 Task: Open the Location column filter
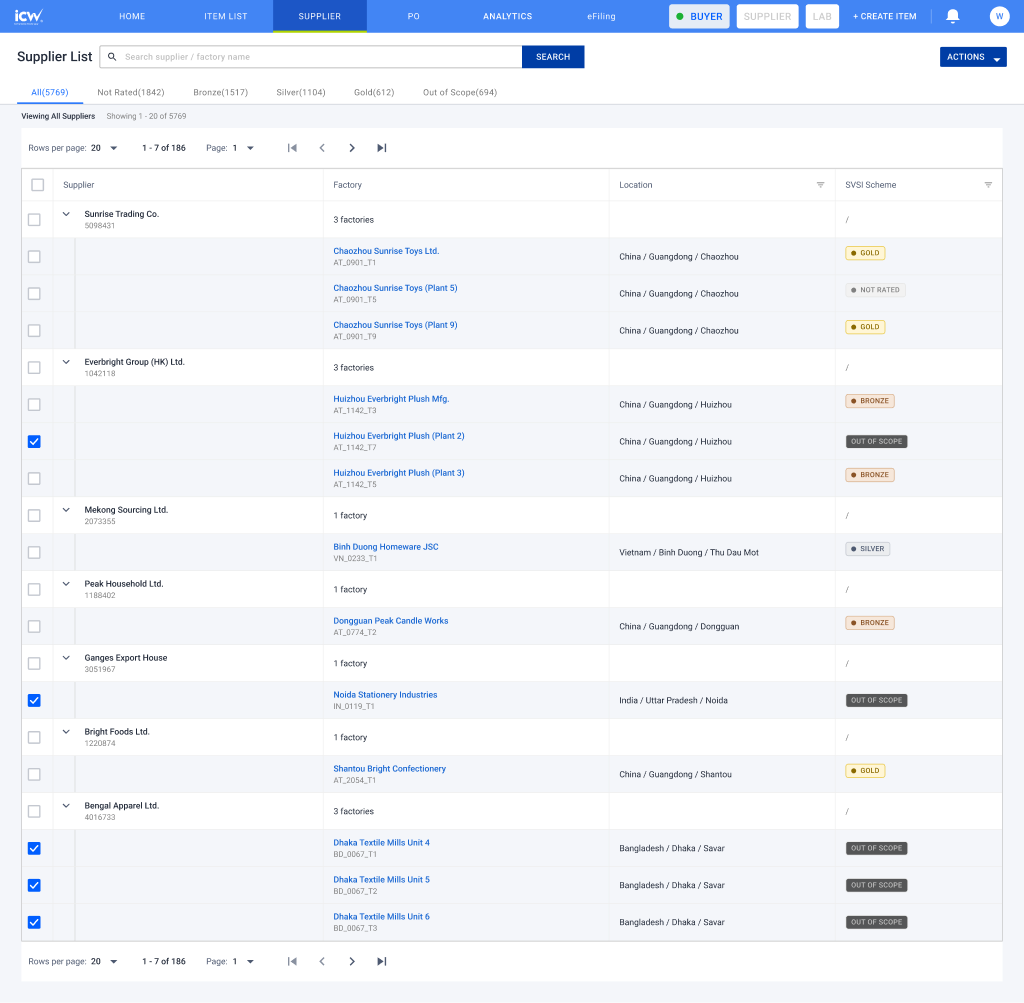[x=820, y=185]
